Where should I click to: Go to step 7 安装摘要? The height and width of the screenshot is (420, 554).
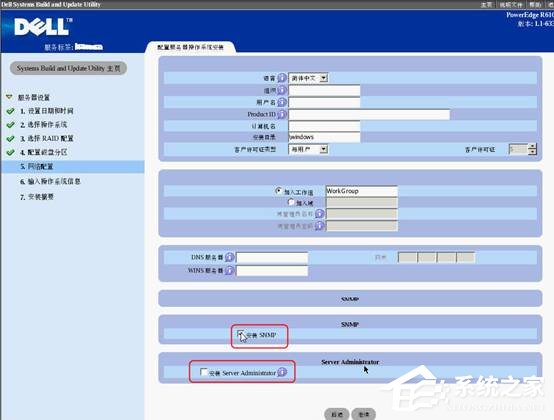[37, 197]
